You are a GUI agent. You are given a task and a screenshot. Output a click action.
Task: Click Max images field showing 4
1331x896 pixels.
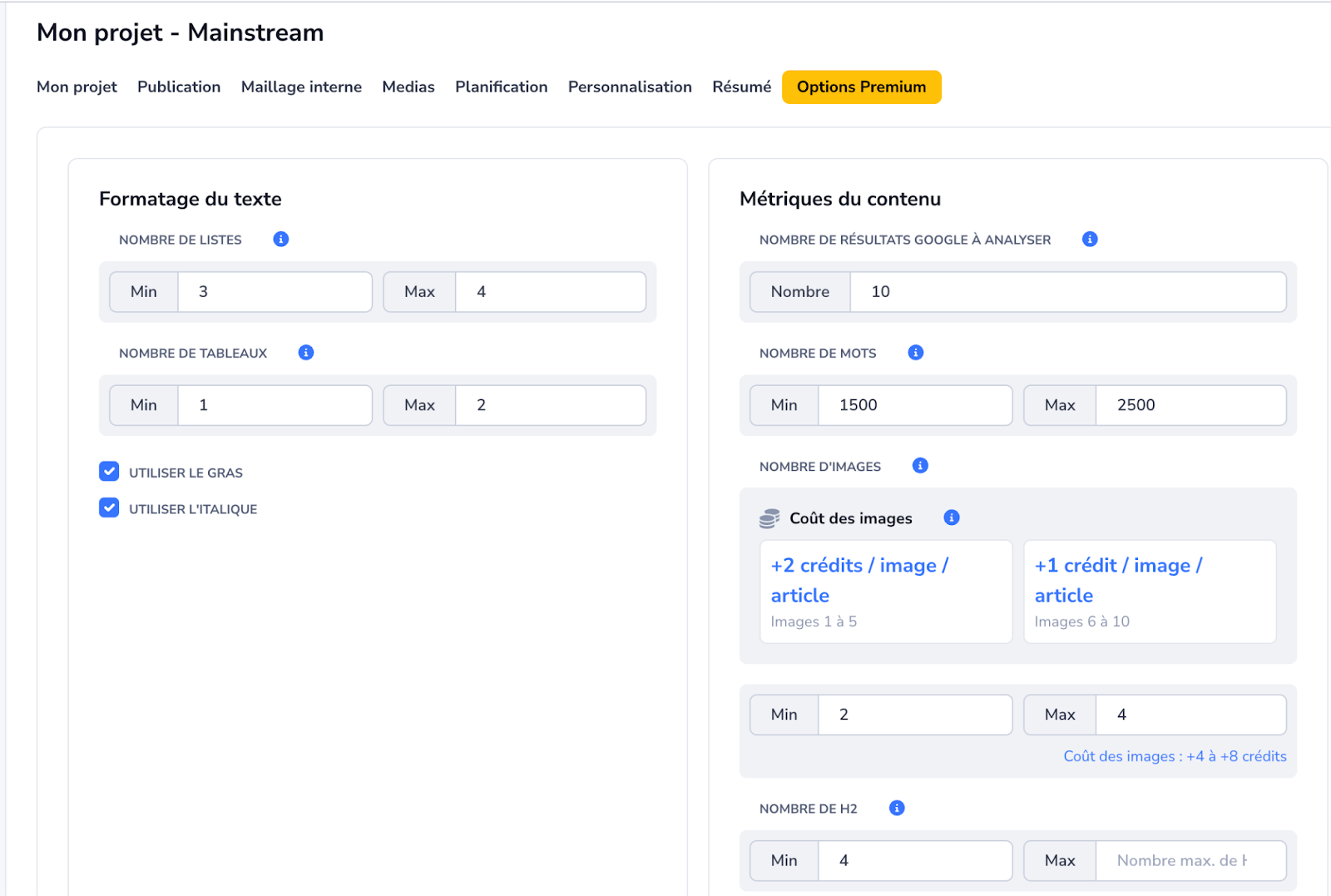(x=1191, y=715)
